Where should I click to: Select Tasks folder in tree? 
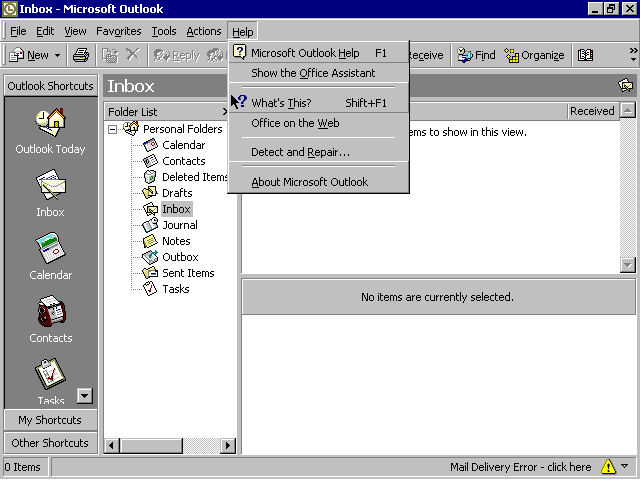click(x=176, y=289)
